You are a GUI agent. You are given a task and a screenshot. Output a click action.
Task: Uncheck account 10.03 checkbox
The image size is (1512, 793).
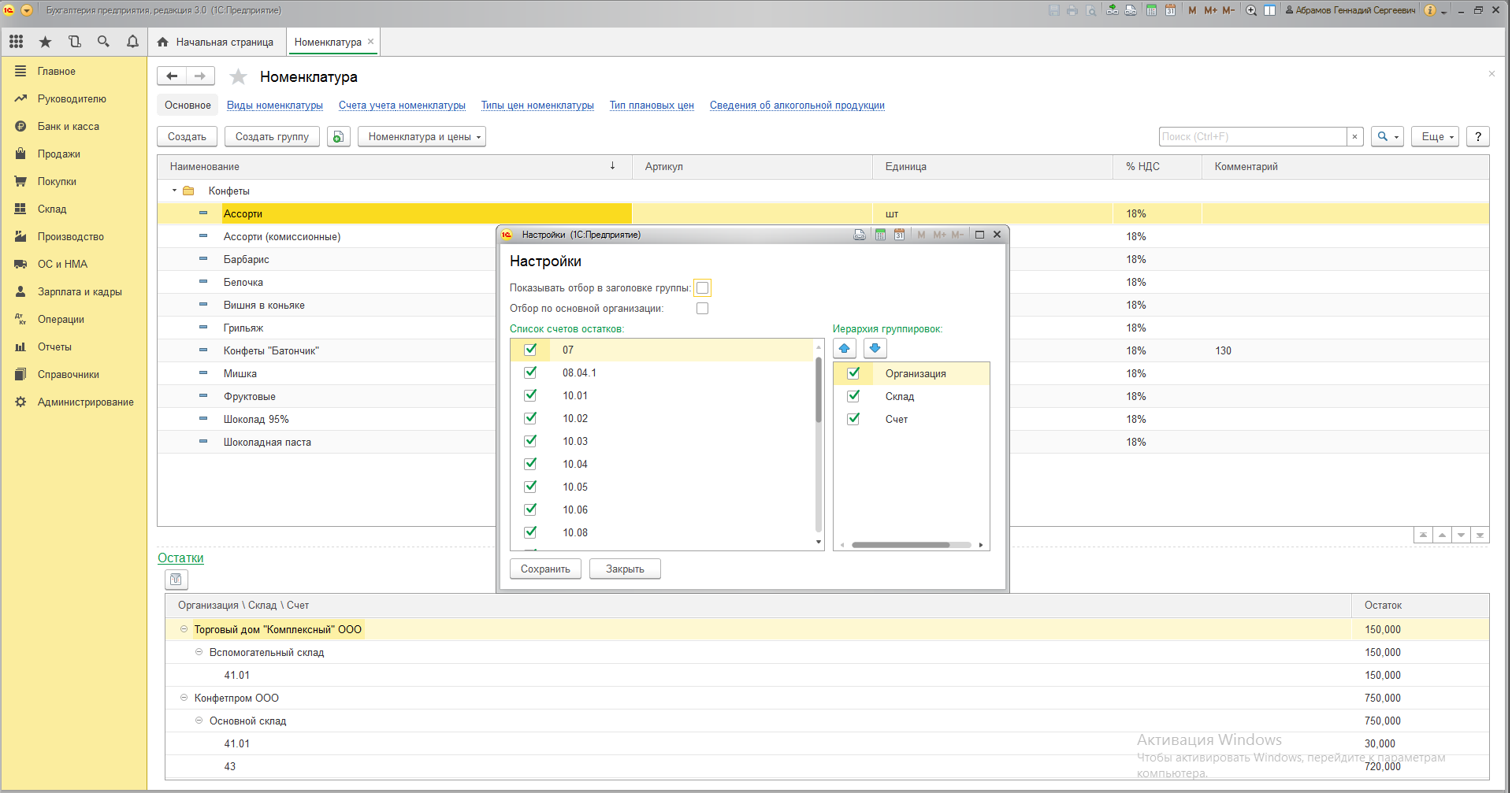tap(530, 441)
